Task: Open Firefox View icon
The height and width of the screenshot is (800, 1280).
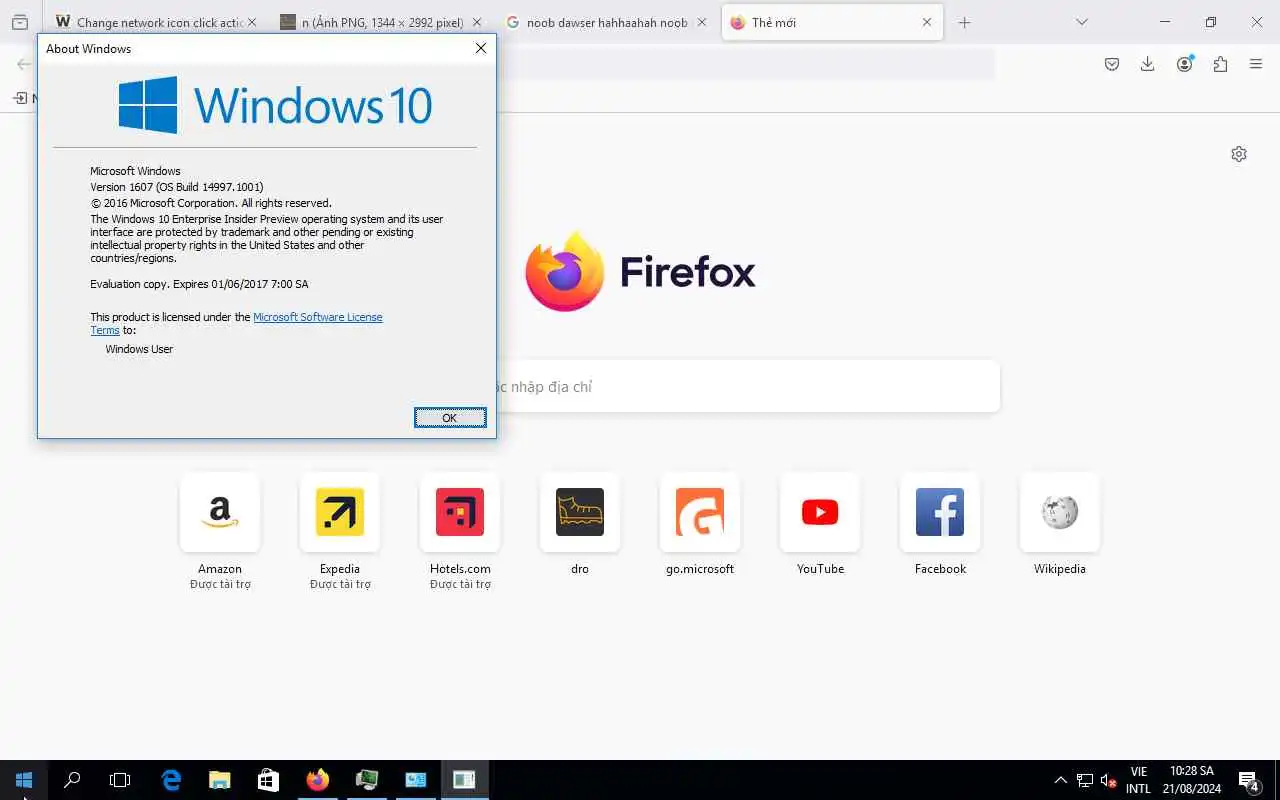Action: tap(20, 22)
